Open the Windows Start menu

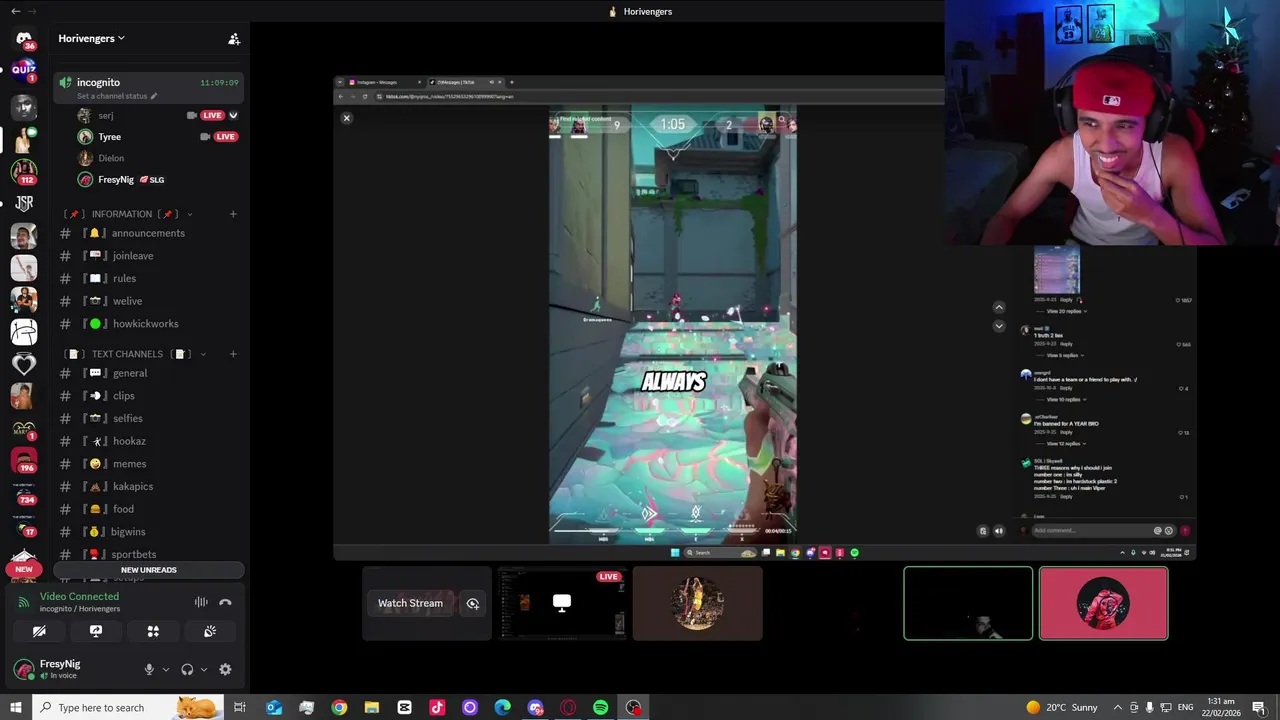pyautogui.click(x=15, y=707)
